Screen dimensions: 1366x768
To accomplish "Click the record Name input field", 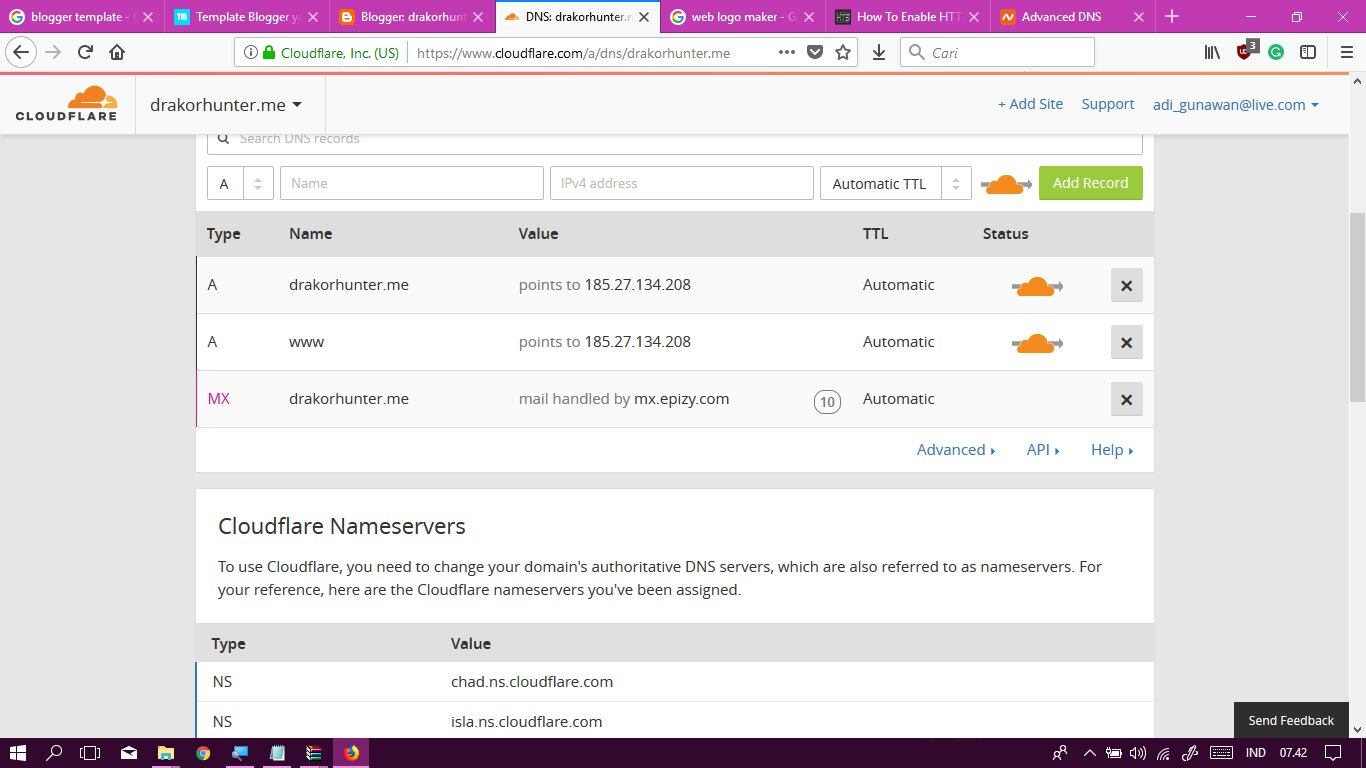I will [x=412, y=183].
